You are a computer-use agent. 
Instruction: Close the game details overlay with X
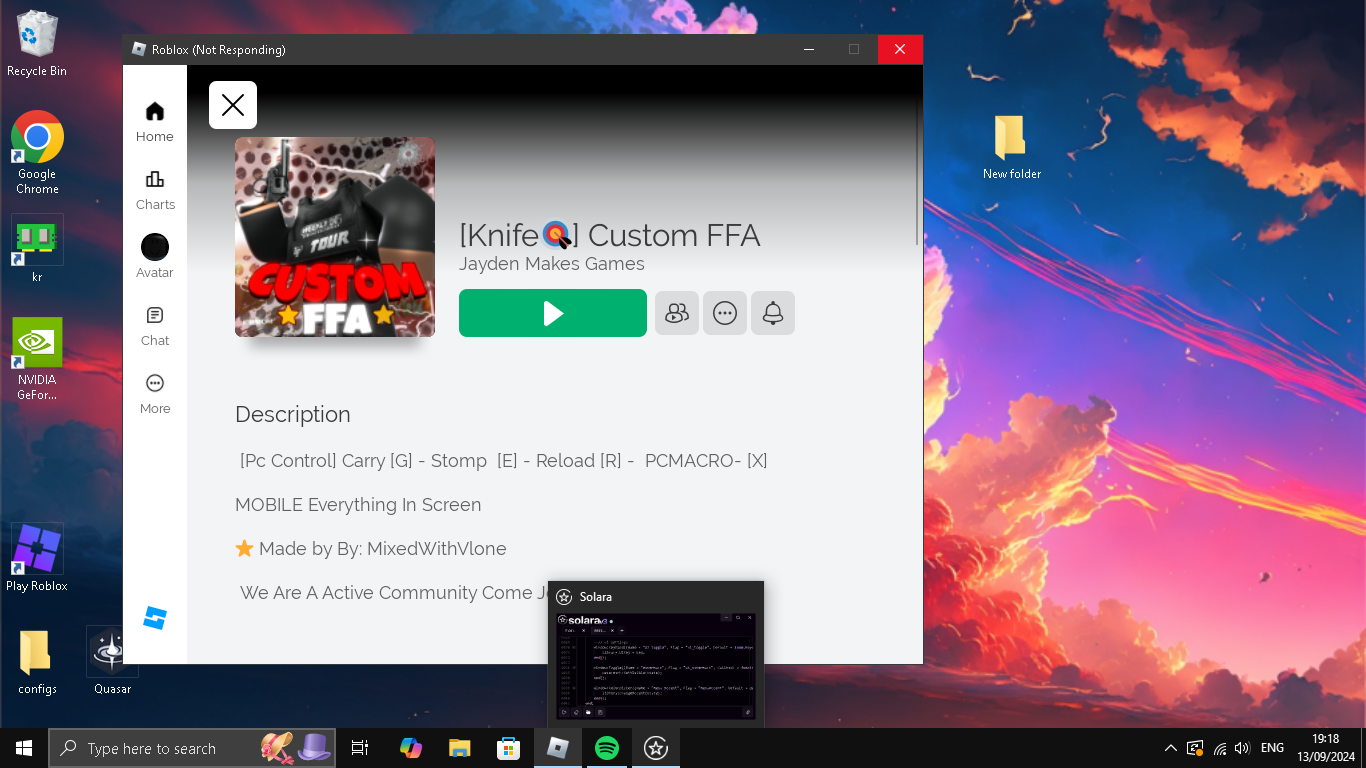233,105
